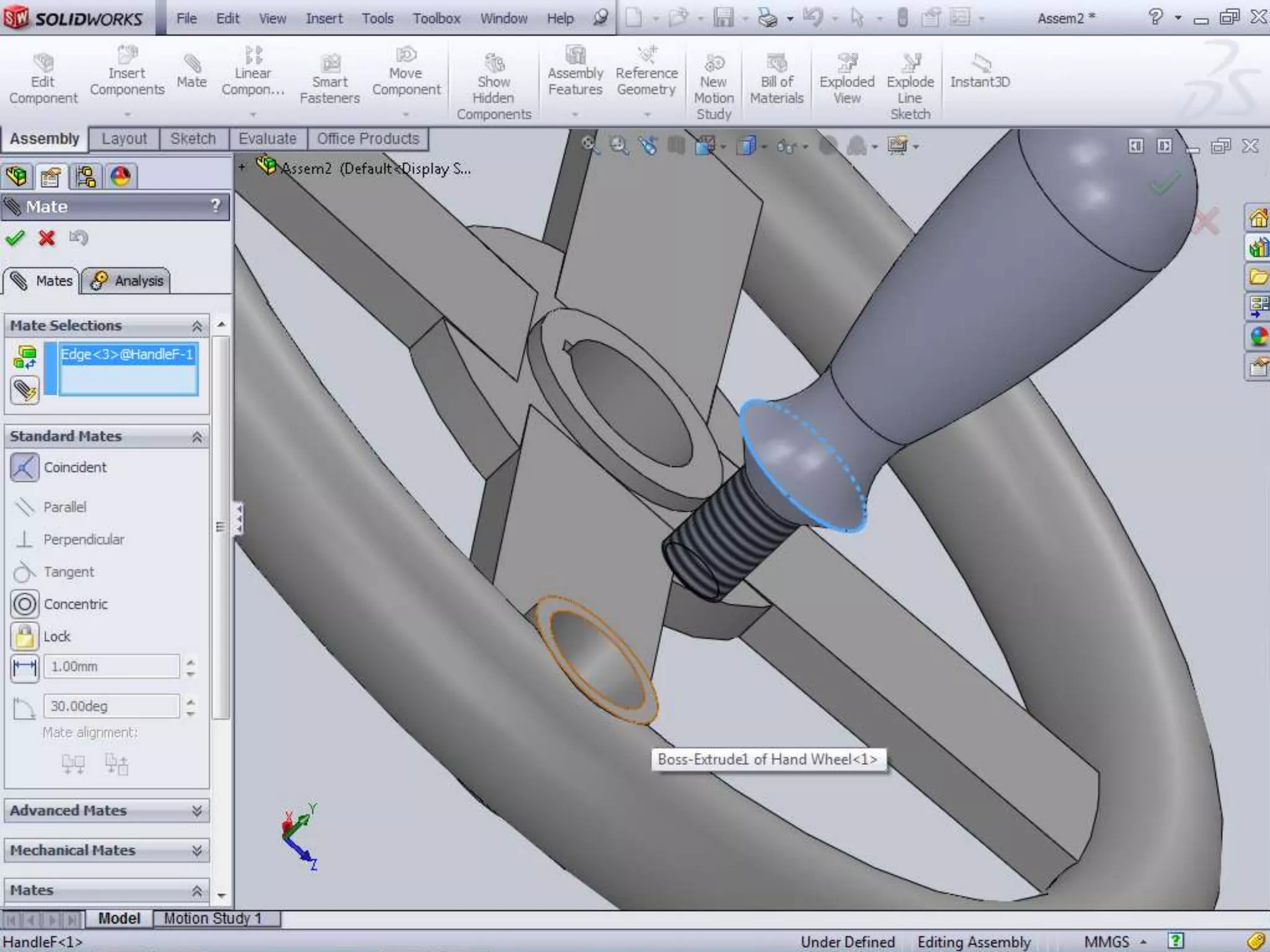Switch to the Evaluate tab
Image resolution: width=1270 pixels, height=952 pixels.
[267, 139]
